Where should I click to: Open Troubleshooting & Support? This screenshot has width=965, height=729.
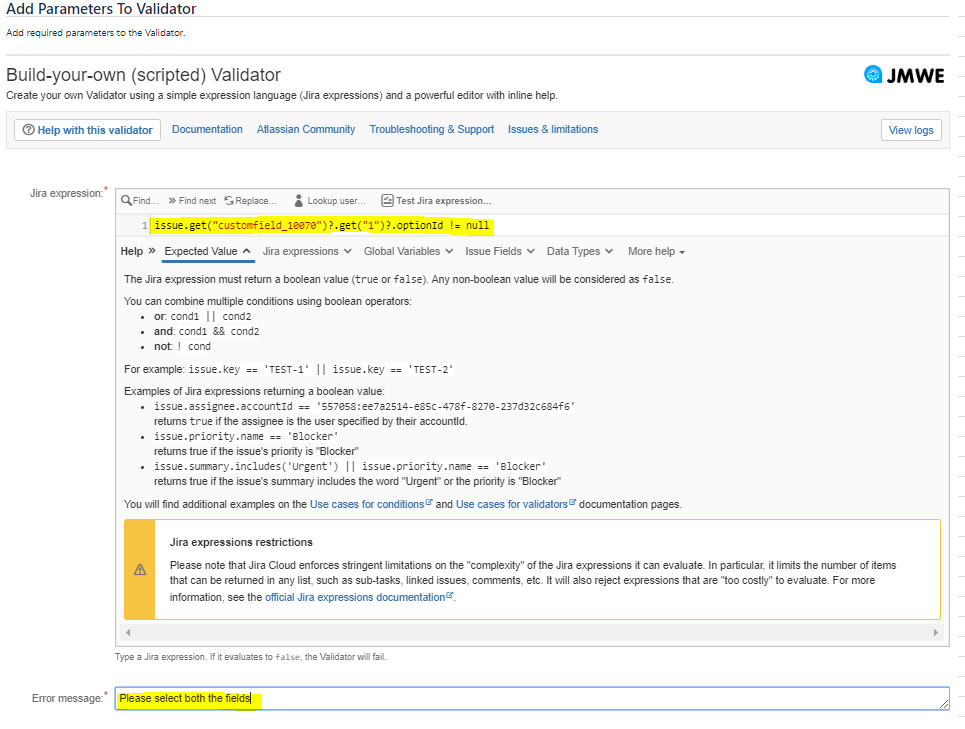[x=431, y=129]
